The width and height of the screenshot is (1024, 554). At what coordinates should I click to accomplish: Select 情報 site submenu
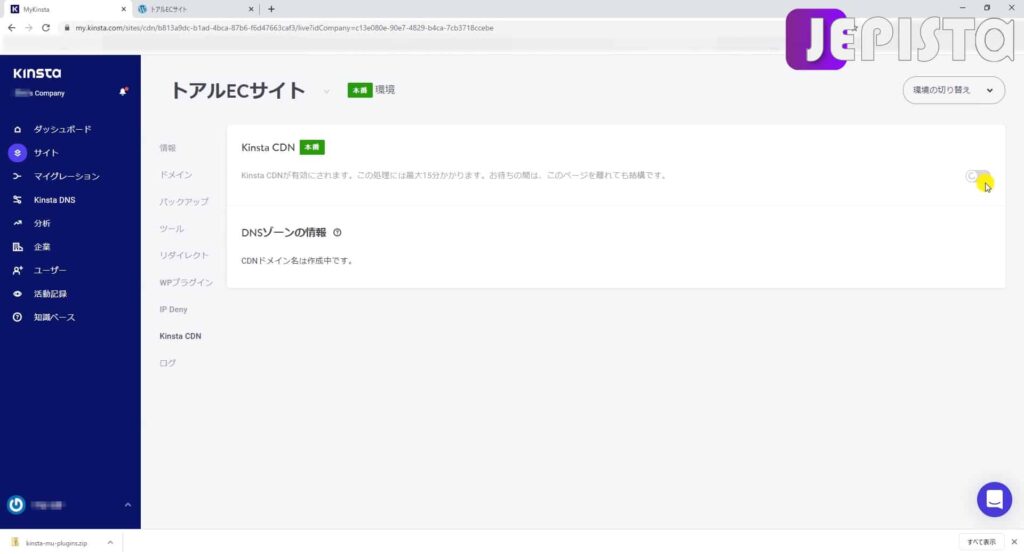pyautogui.click(x=168, y=148)
